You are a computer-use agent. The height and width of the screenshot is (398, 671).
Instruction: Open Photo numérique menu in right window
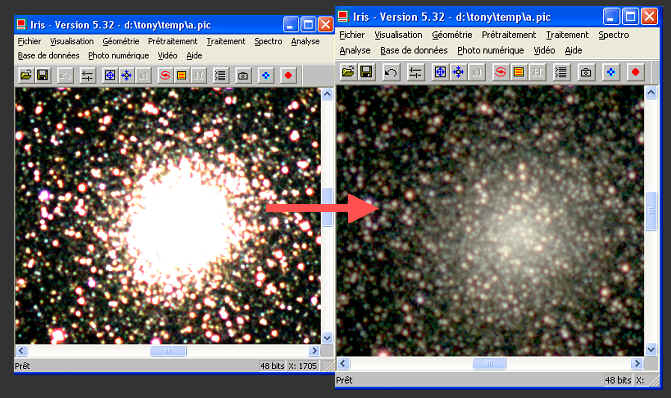pyautogui.click(x=490, y=50)
